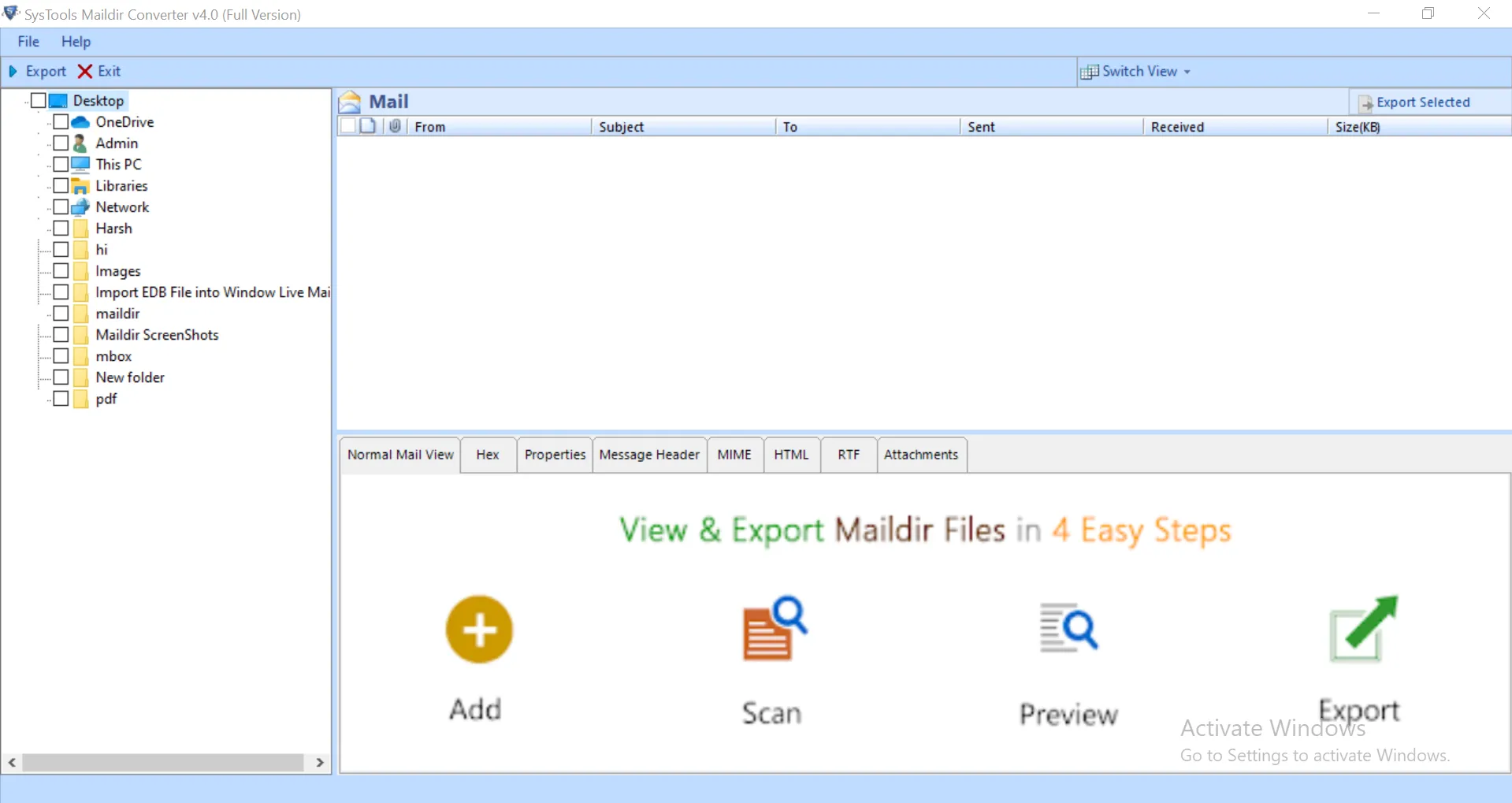Click the SysTools app logo icon
Screen dimensions: 1512x803
point(11,13)
